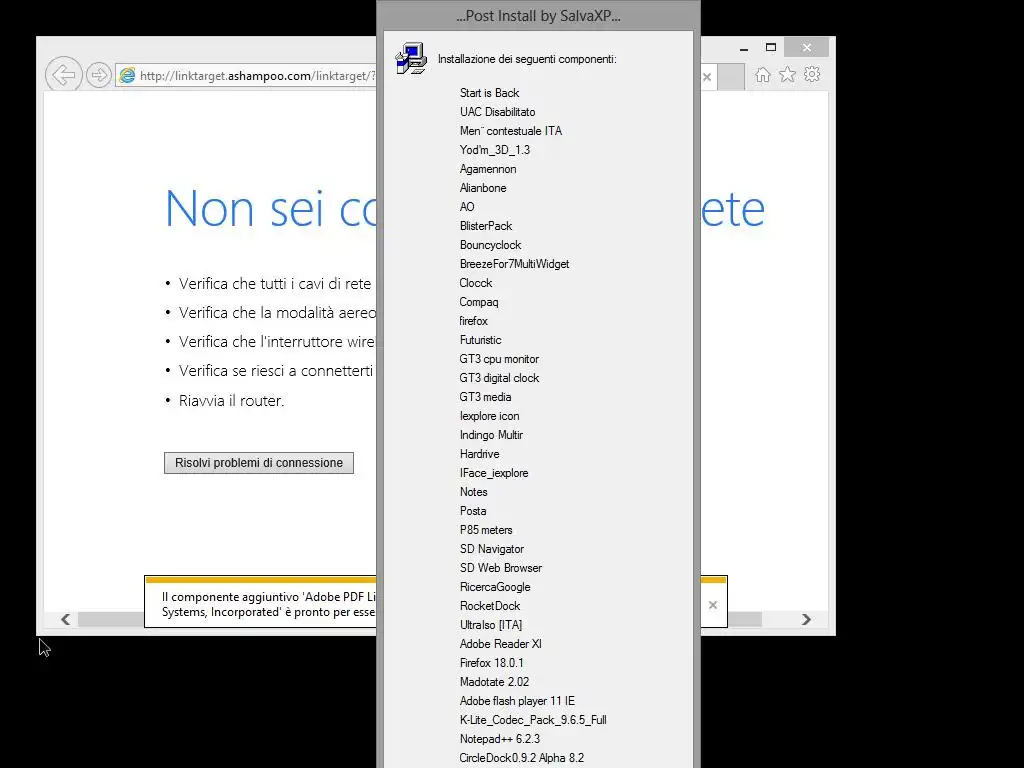Viewport: 1024px width, 768px height.
Task: Click the 'P85 meters' entry
Action: tap(486, 530)
